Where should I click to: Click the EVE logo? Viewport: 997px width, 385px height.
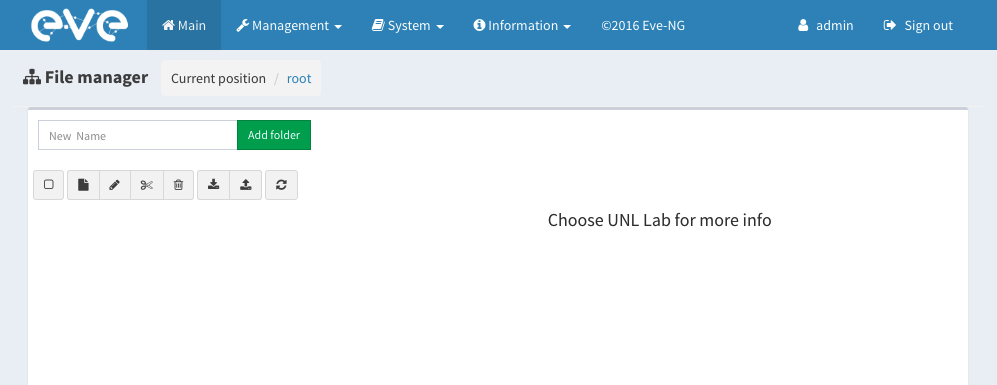click(x=79, y=25)
